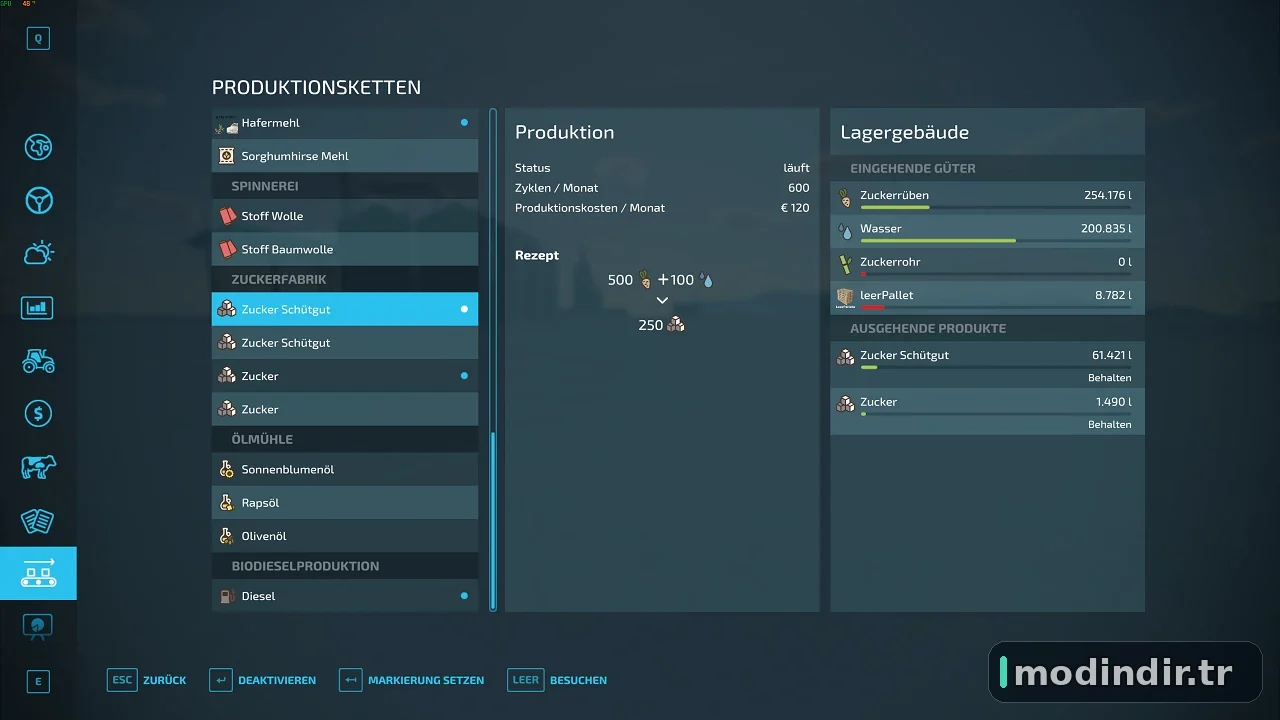
Task: Click the Diesel fuel pump icon
Action: click(x=227, y=596)
